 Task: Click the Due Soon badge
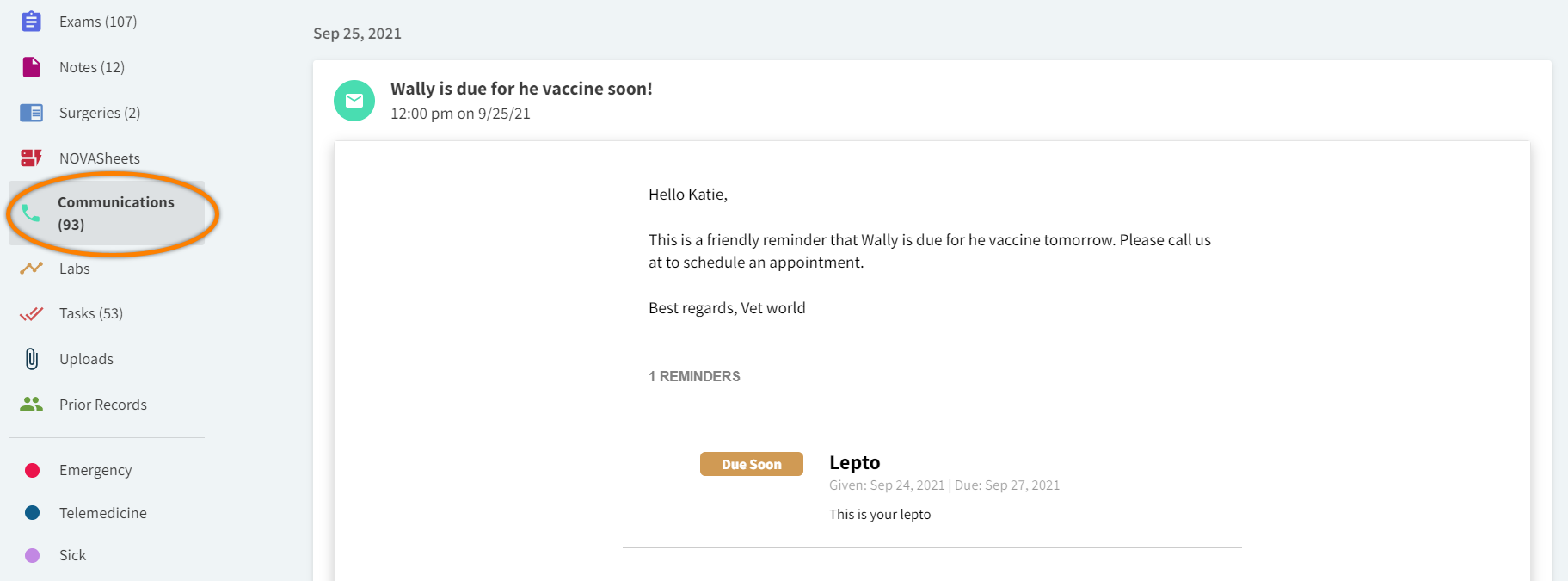pos(752,464)
